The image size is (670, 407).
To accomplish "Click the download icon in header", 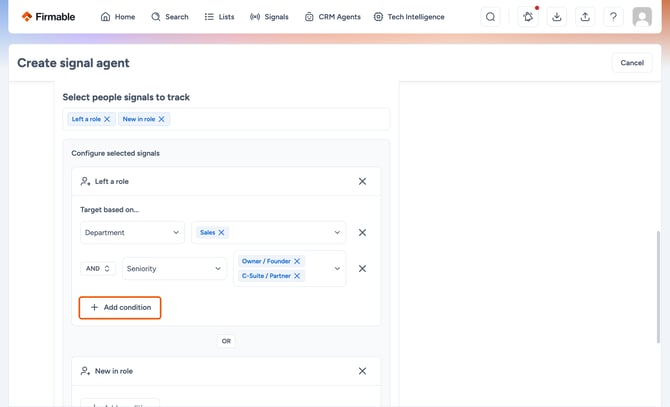I will pyautogui.click(x=556, y=17).
